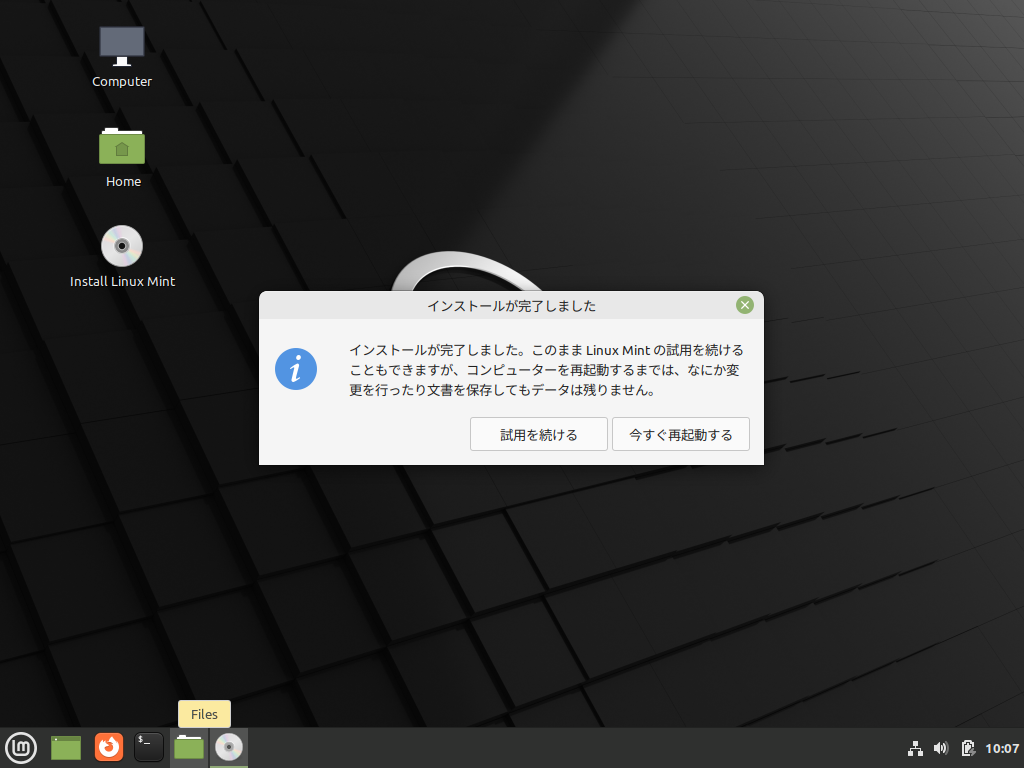Screen dimensions: 1024x768
Task: Click the 試用を続ける button
Action: (x=539, y=434)
